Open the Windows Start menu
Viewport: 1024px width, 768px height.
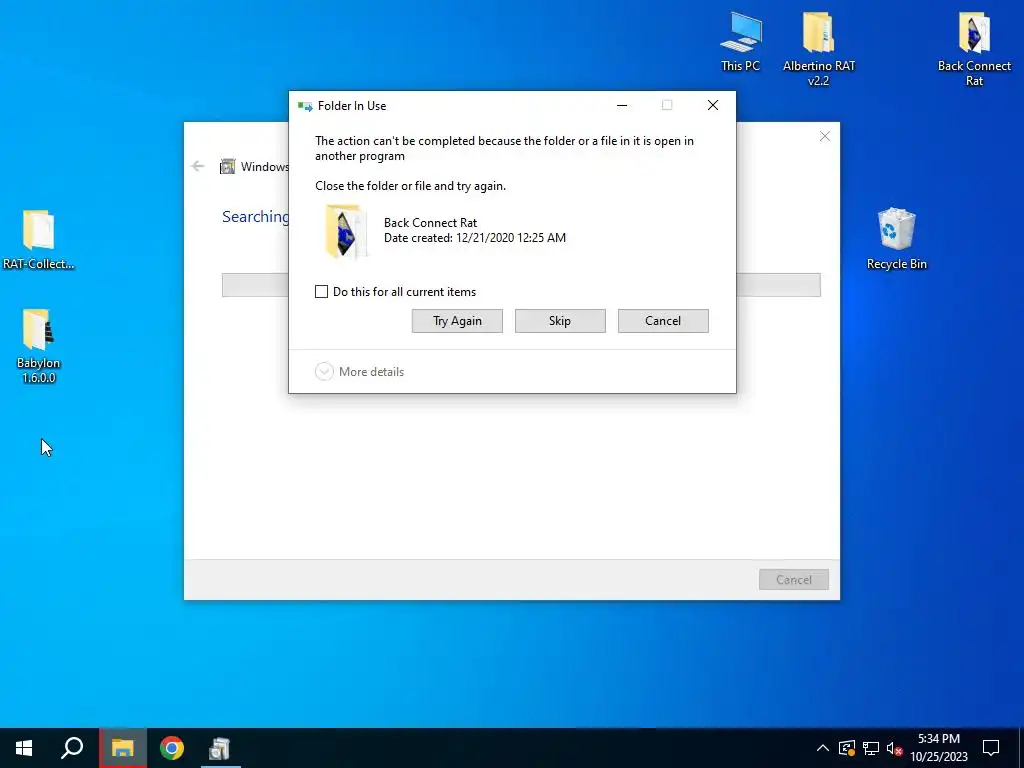tap(24, 748)
